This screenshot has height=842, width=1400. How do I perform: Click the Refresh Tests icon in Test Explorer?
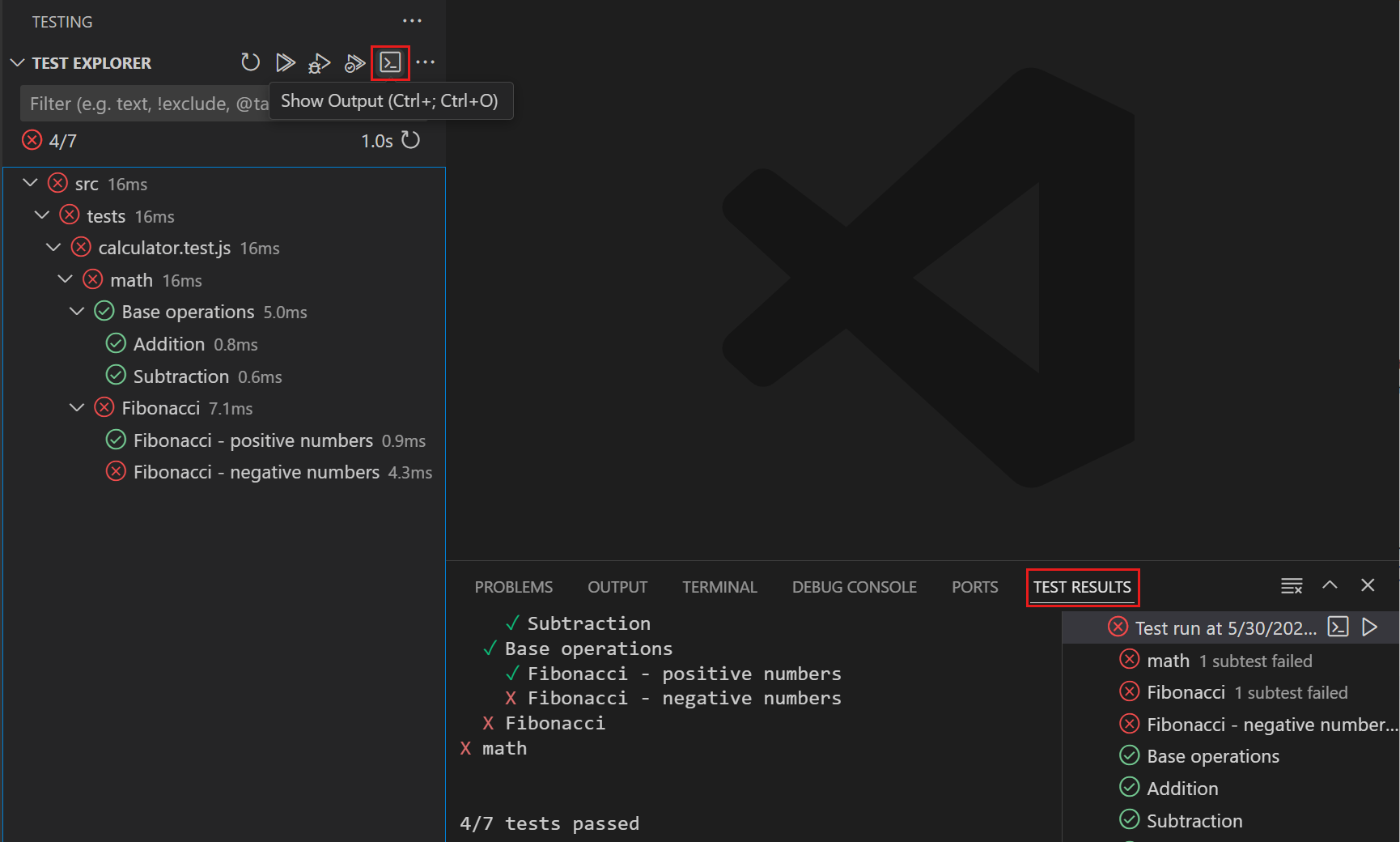[x=250, y=62]
